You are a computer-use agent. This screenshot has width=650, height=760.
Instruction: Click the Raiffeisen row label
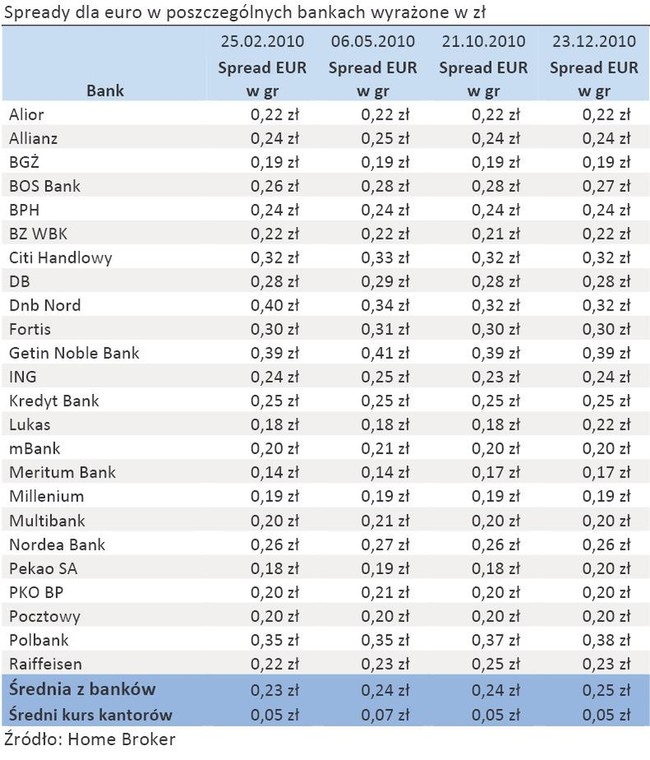click(46, 664)
